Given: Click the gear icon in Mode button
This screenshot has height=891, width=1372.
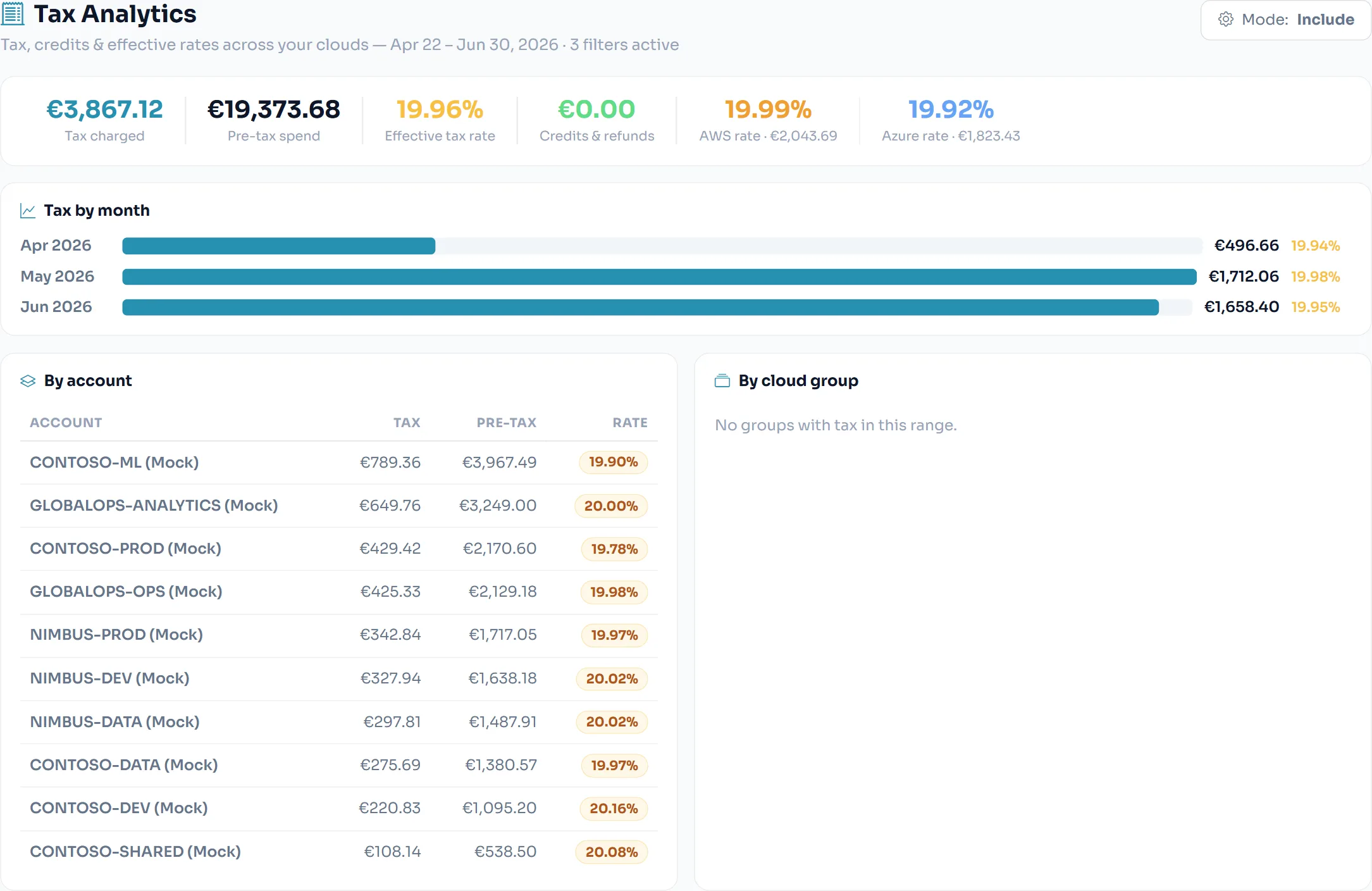Looking at the screenshot, I should pyautogui.click(x=1225, y=20).
